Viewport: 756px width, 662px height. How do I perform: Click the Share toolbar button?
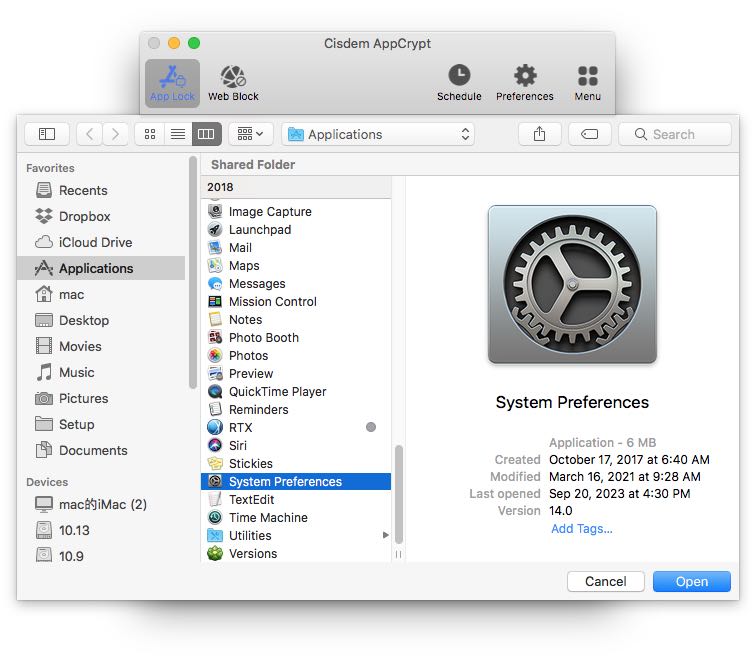(x=540, y=134)
